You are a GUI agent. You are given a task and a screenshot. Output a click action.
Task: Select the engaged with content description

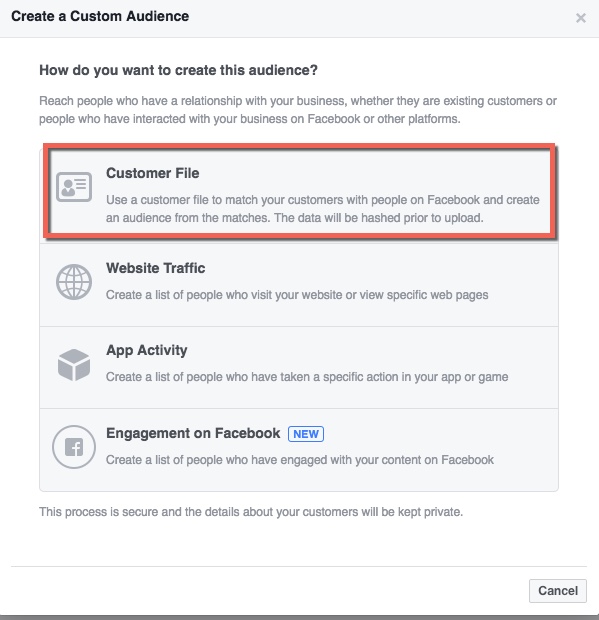click(300, 460)
